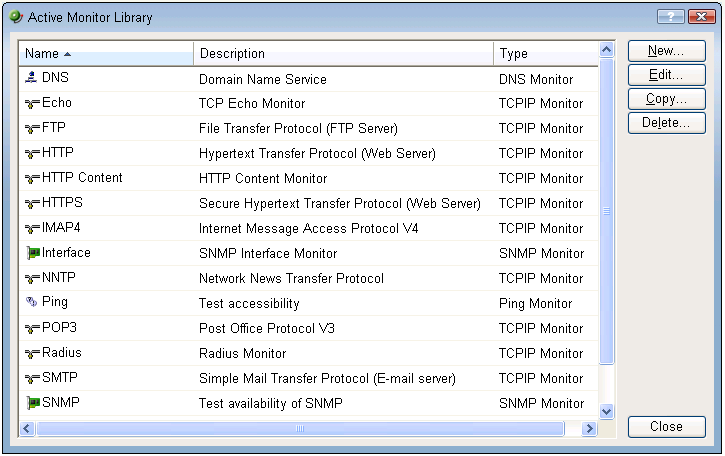The width and height of the screenshot is (725, 456).
Task: Select the DNS monitor name
Action: 55,77
